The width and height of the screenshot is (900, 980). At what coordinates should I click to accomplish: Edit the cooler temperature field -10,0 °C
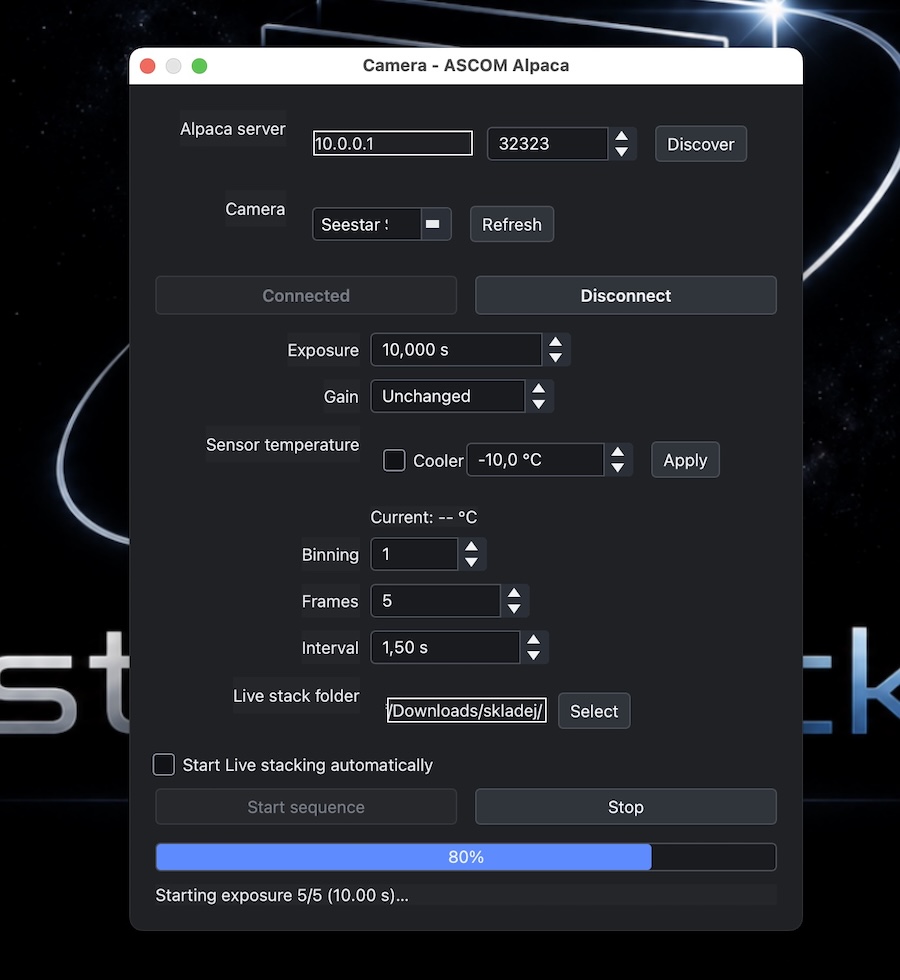point(535,460)
